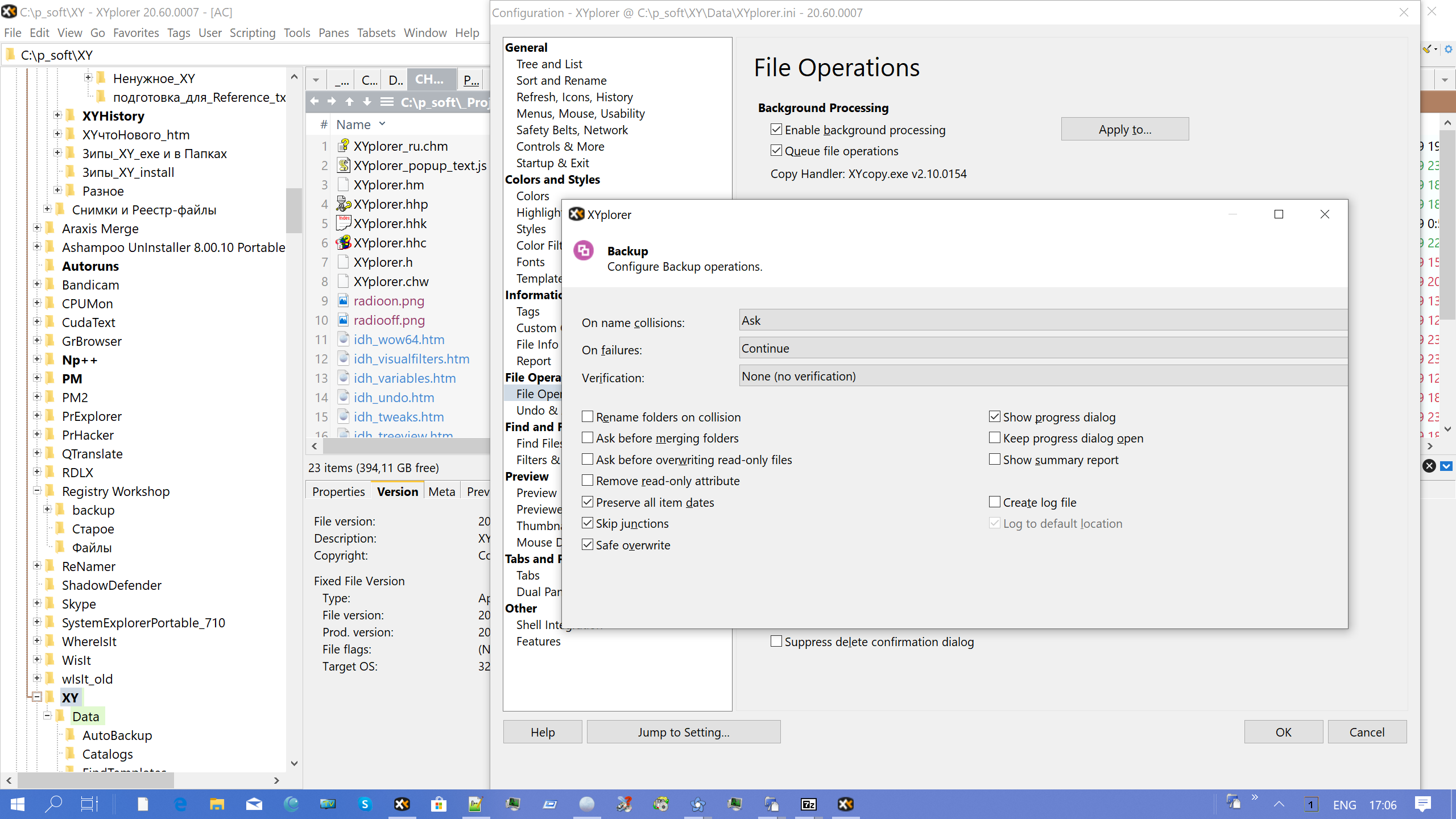This screenshot has width=1456, height=819.
Task: Click the Jump to Setting... button
Action: pos(683,732)
